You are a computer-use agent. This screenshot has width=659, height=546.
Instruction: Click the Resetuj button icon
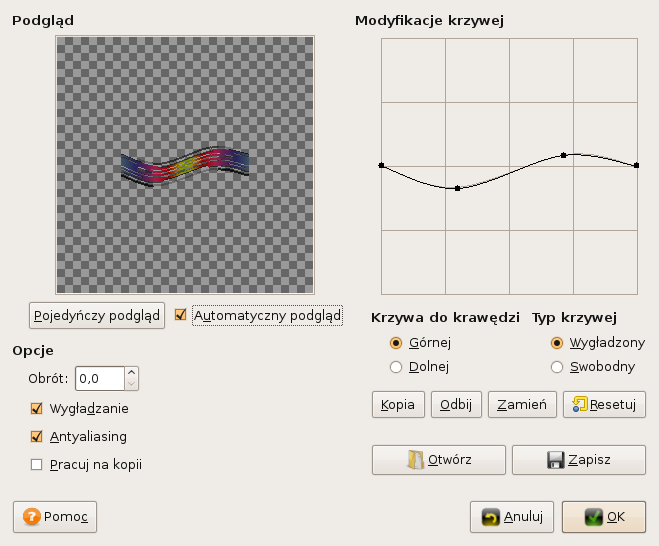[580, 405]
